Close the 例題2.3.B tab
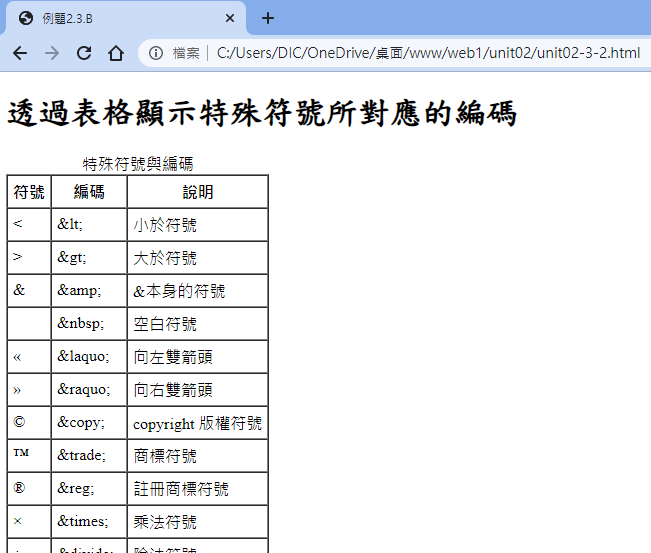Image resolution: width=651 pixels, height=553 pixels. (x=230, y=18)
